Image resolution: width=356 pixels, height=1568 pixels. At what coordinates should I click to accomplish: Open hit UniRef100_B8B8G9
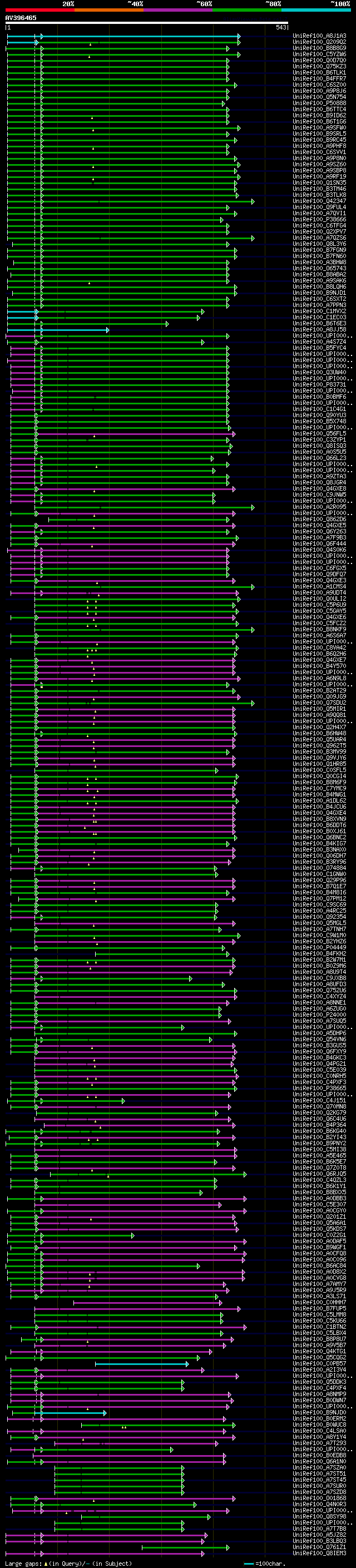tap(319, 48)
